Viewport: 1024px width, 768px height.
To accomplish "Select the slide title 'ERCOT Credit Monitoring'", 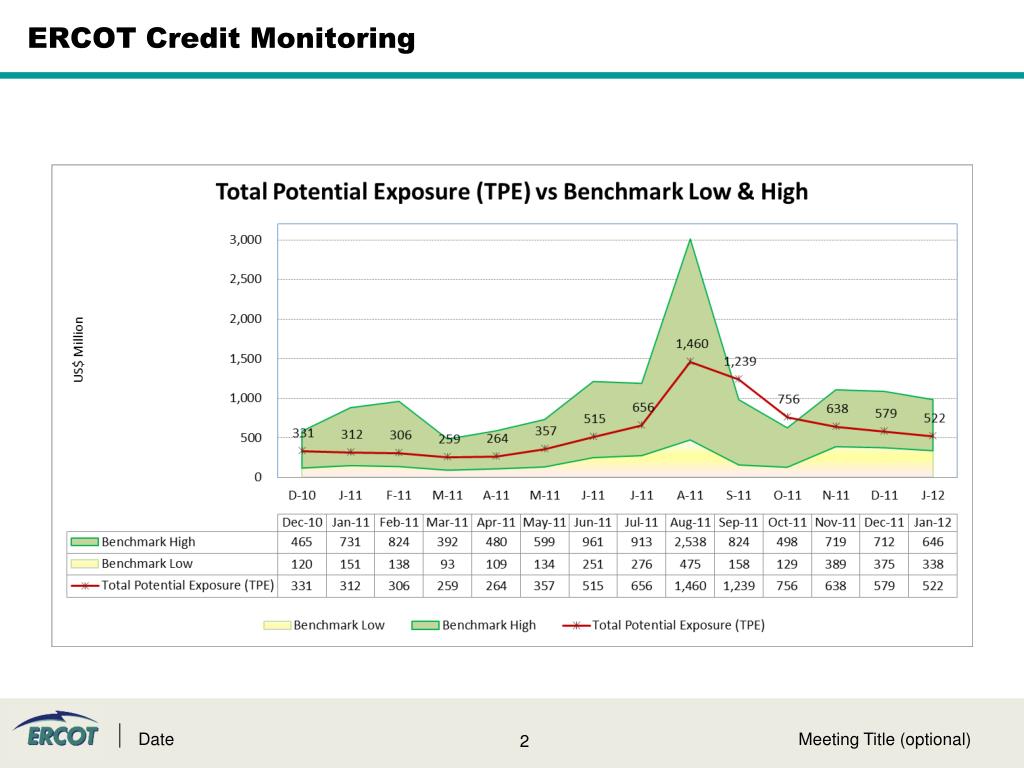I will [x=221, y=38].
